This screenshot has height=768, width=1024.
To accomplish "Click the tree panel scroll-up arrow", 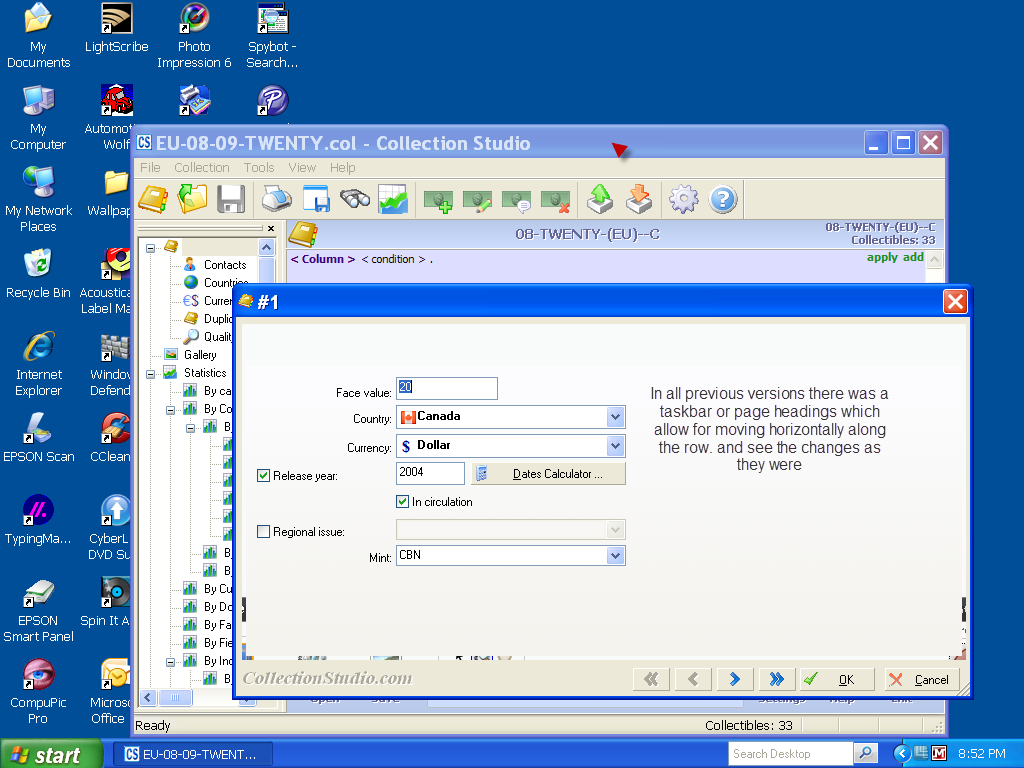I will click(x=266, y=248).
